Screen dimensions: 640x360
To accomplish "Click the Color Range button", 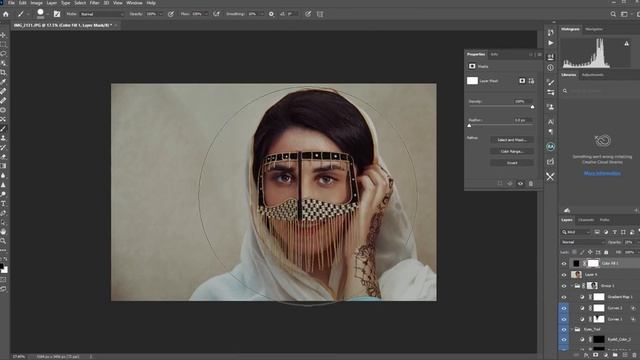I will point(512,151).
